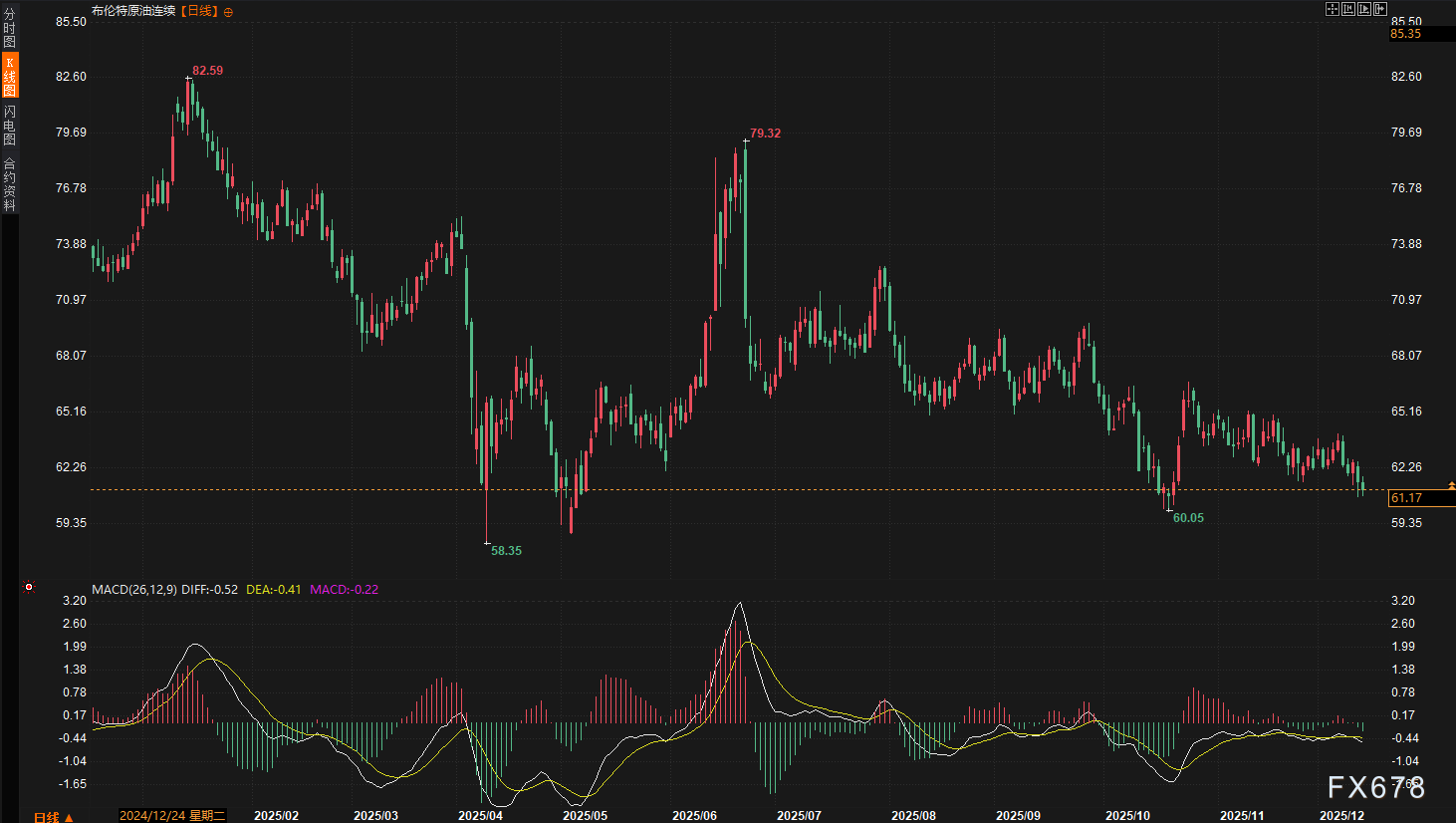Click the jump-to-chart-start axis icon
Image resolution: width=1456 pixels, height=823 pixels.
tap(1347, 9)
